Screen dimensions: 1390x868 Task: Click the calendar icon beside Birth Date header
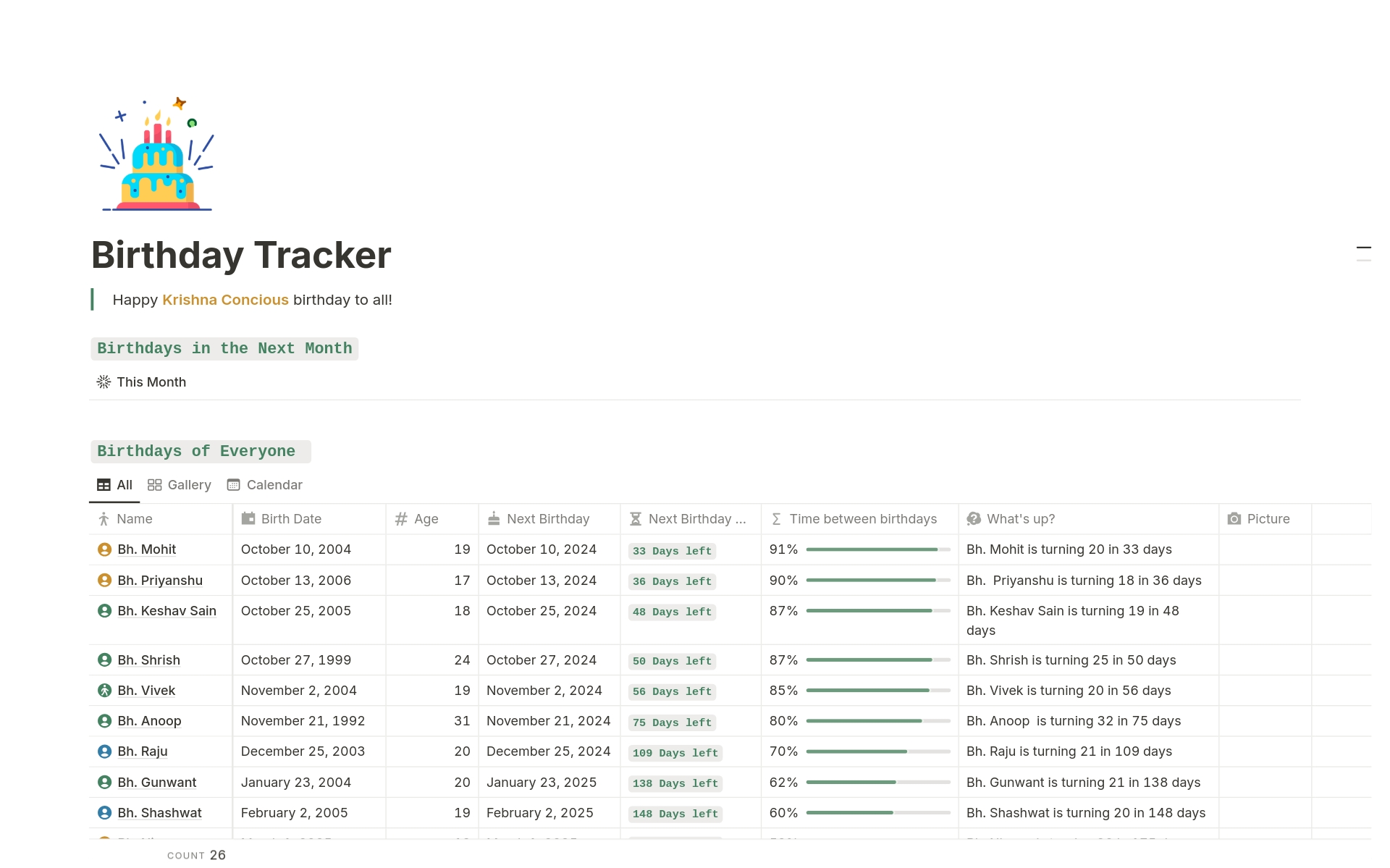248,519
